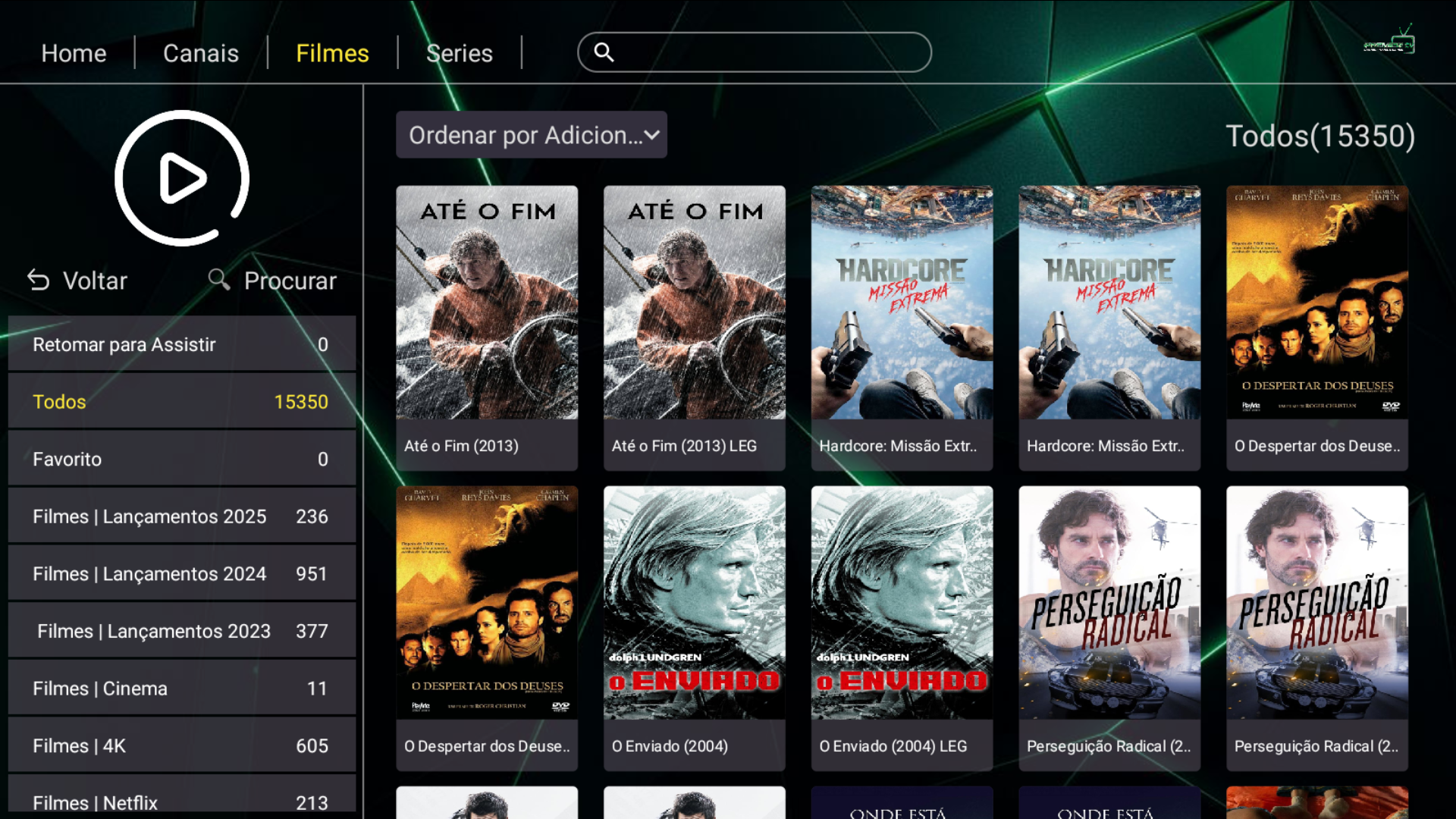Image resolution: width=1456 pixels, height=819 pixels.
Task: Select the Filmes | 4K category
Action: pyautogui.click(x=182, y=746)
